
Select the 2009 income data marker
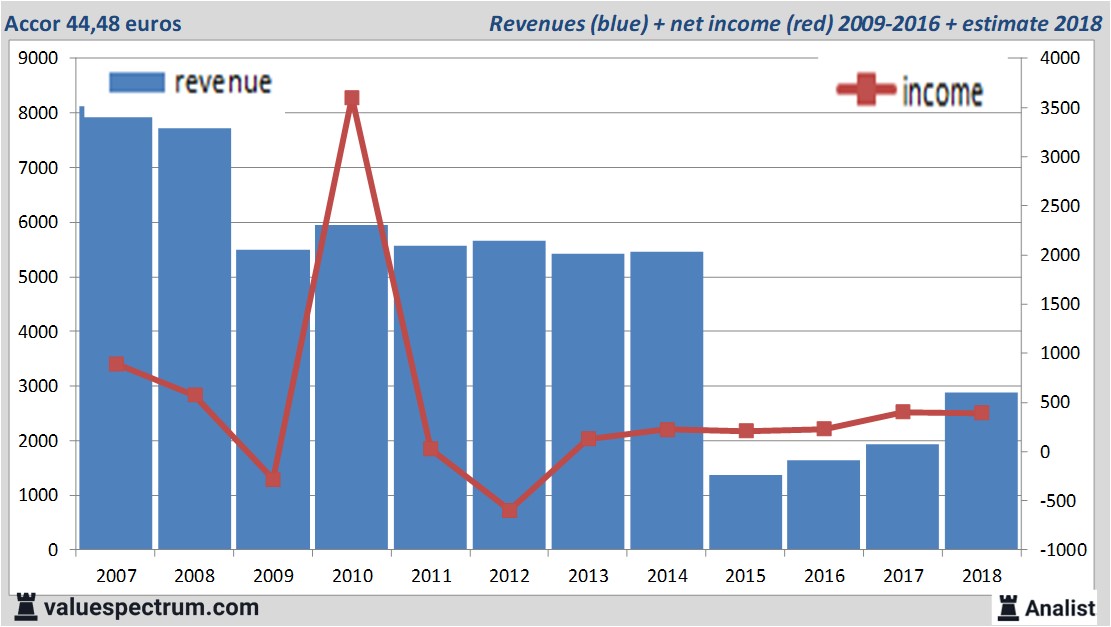click(x=273, y=479)
